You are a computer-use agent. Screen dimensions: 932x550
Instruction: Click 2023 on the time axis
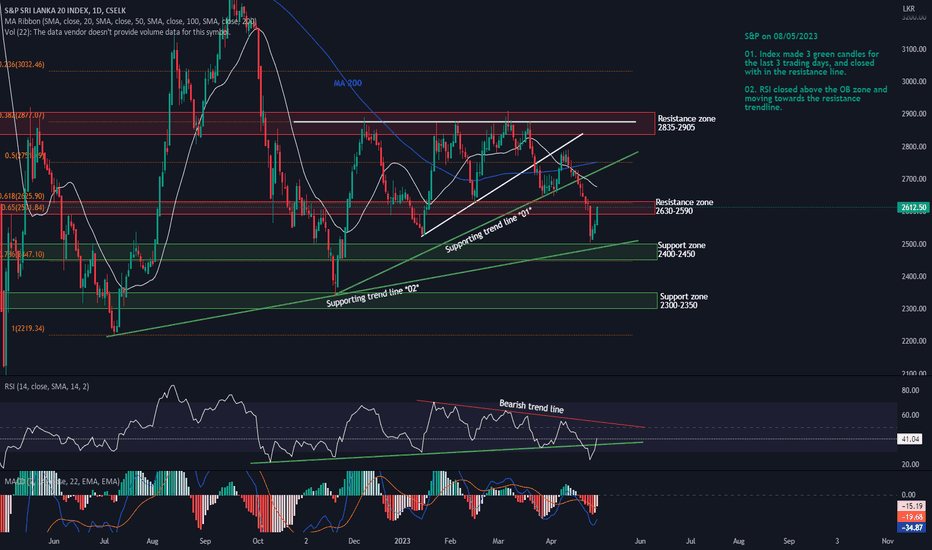(402, 541)
